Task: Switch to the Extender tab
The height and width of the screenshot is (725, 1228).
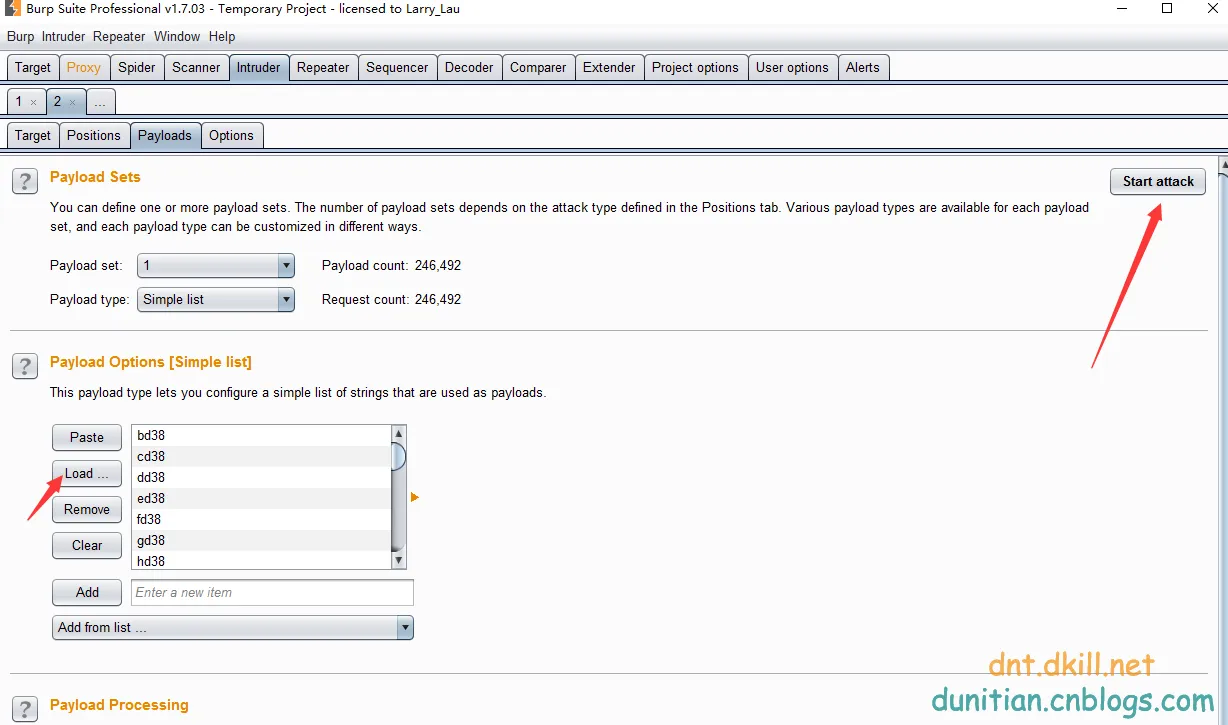Action: click(609, 68)
